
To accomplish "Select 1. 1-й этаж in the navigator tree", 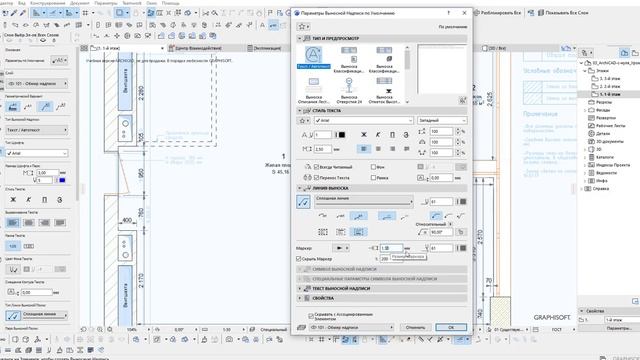I will (610, 94).
